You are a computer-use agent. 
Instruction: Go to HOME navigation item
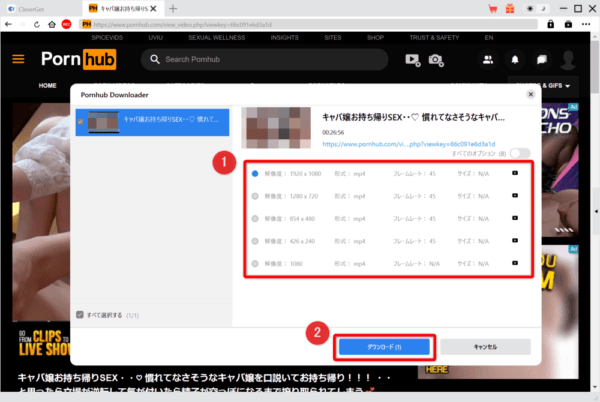[47, 86]
